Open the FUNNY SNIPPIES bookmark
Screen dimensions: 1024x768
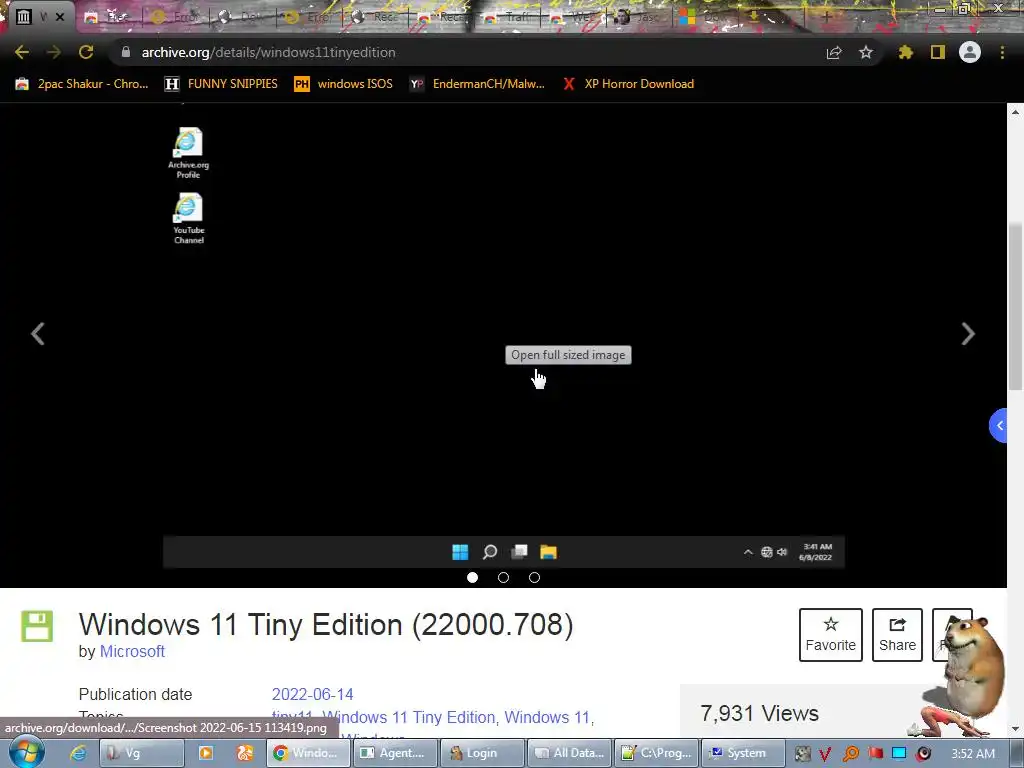pyautogui.click(x=221, y=84)
